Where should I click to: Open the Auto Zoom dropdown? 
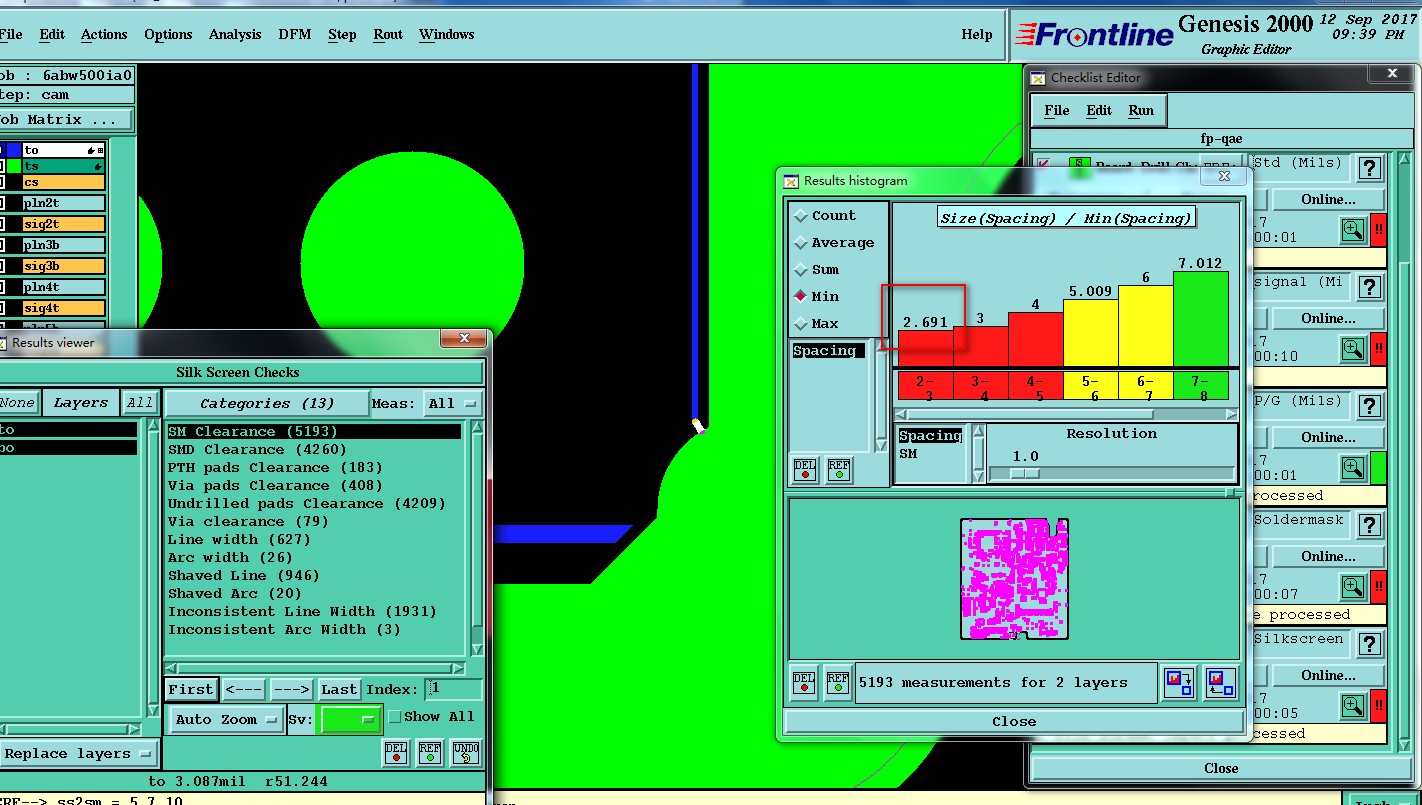pyautogui.click(x=225, y=720)
